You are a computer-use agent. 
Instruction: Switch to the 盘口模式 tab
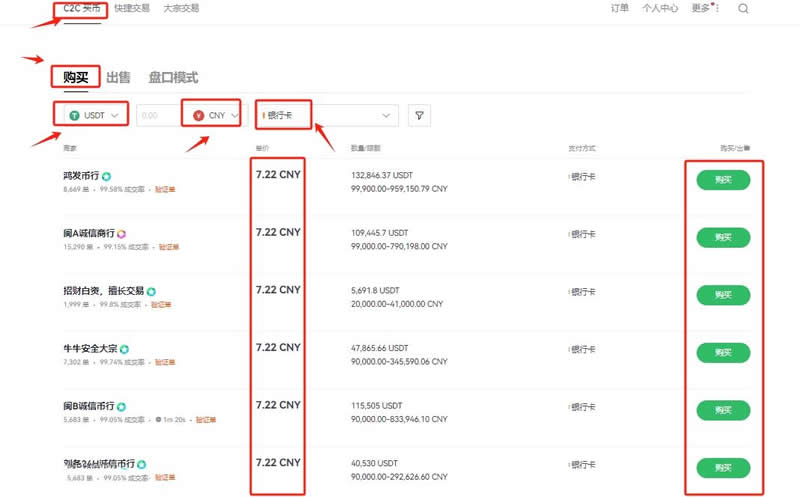coord(173,77)
